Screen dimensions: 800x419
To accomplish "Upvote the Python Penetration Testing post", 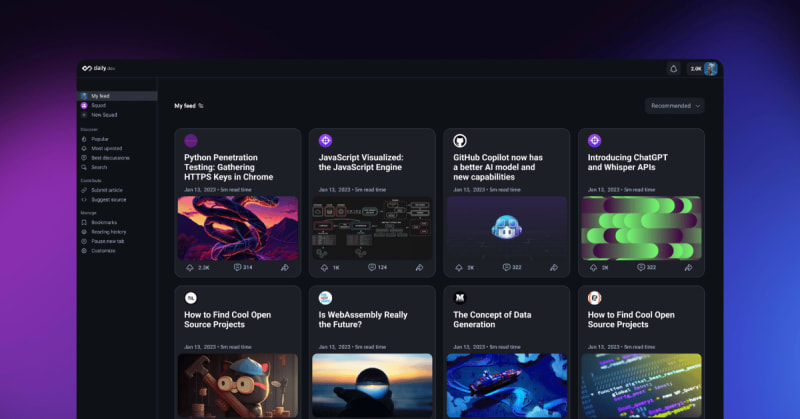I will tap(190, 267).
